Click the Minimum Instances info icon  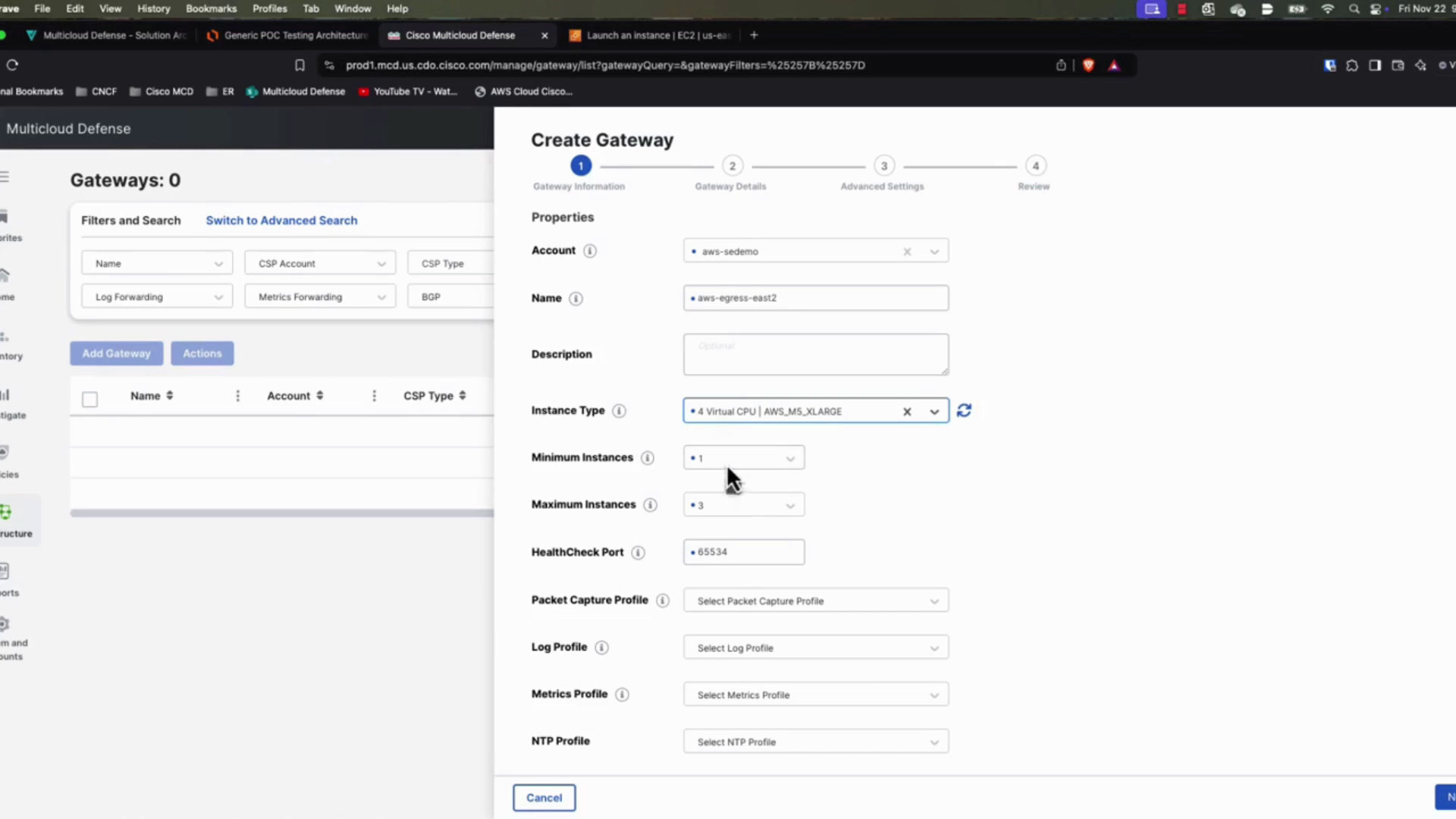point(648,458)
